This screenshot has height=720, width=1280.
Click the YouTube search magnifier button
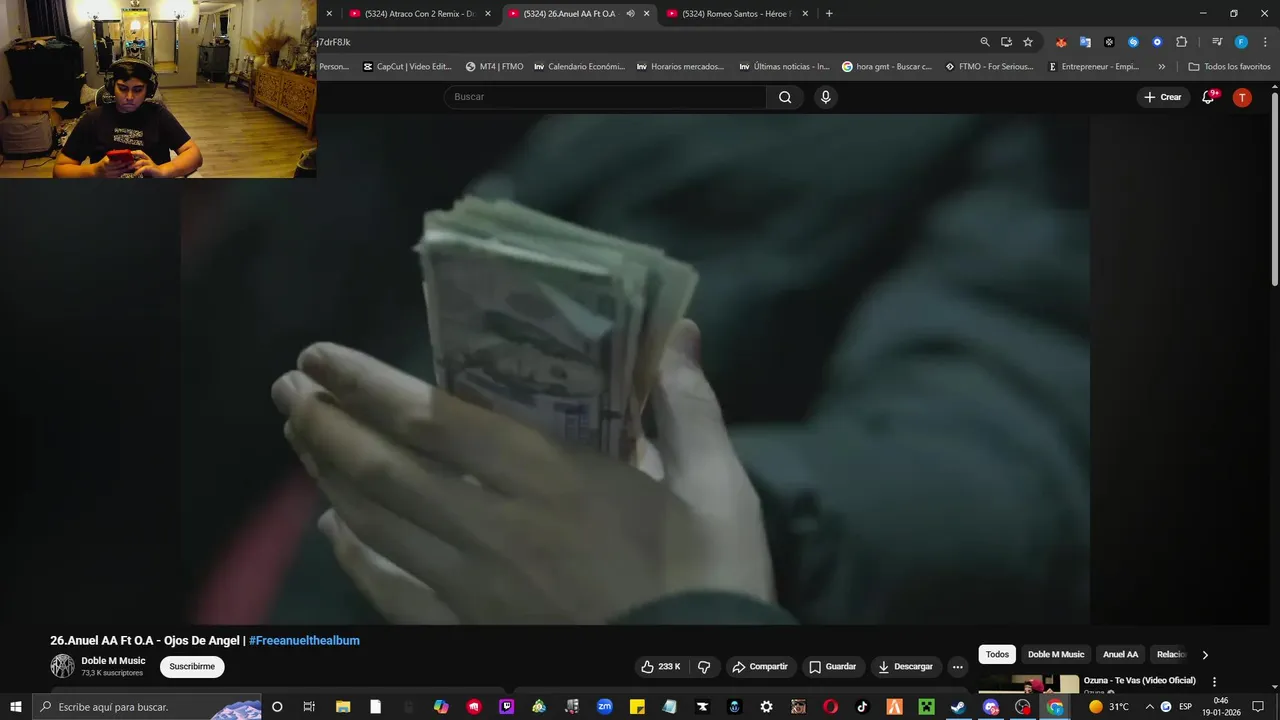[x=785, y=97]
